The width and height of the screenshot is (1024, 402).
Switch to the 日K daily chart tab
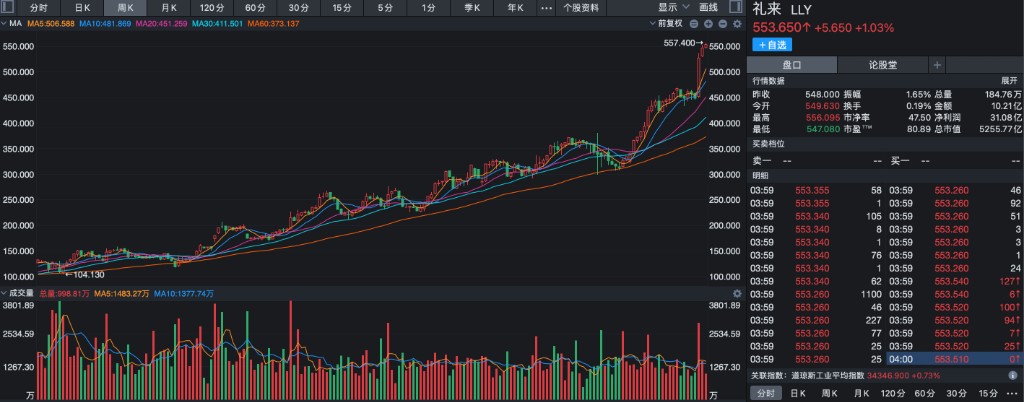point(83,7)
